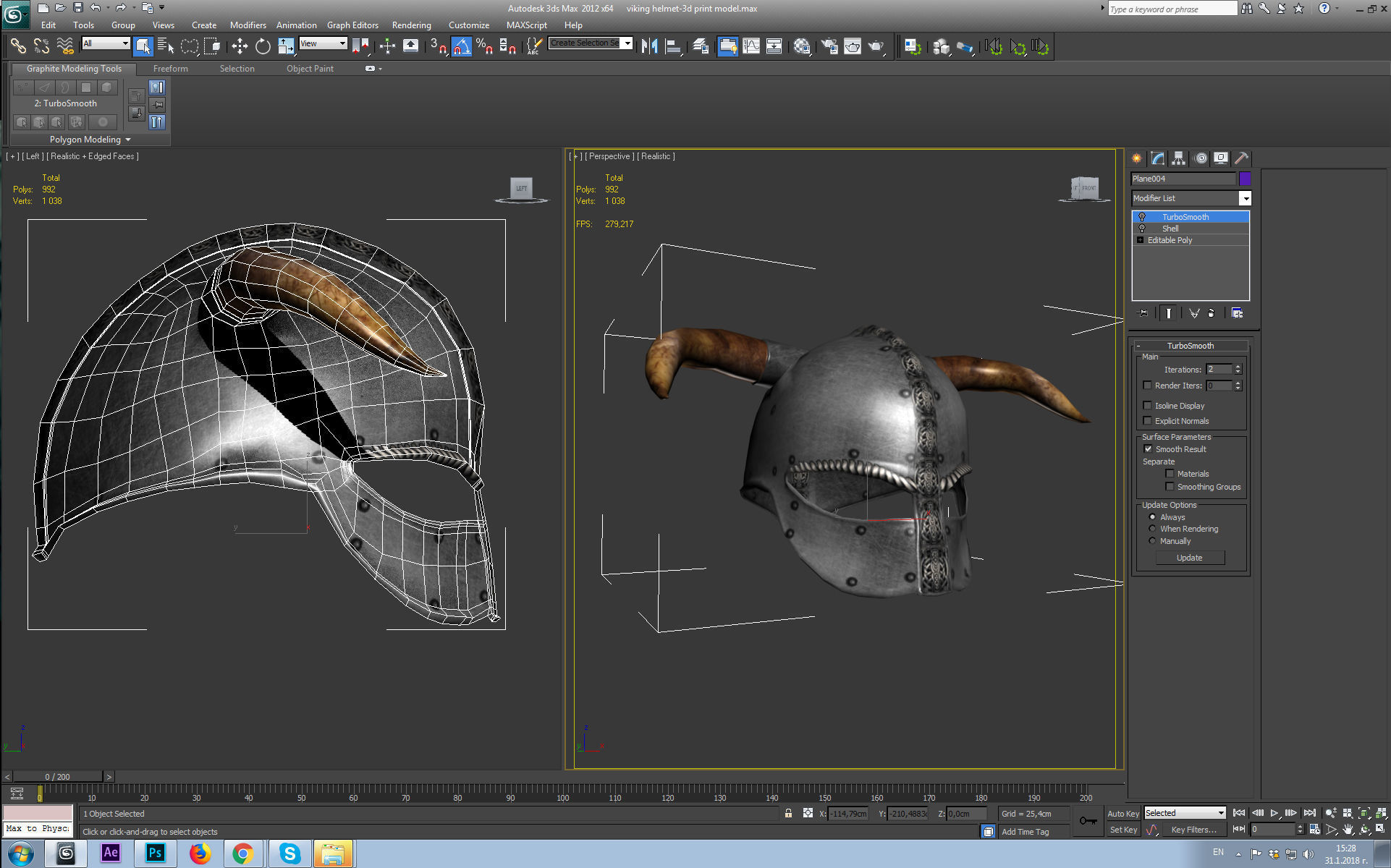The image size is (1391, 868).
Task: Open the selection filter All dropdown
Action: tap(106, 43)
